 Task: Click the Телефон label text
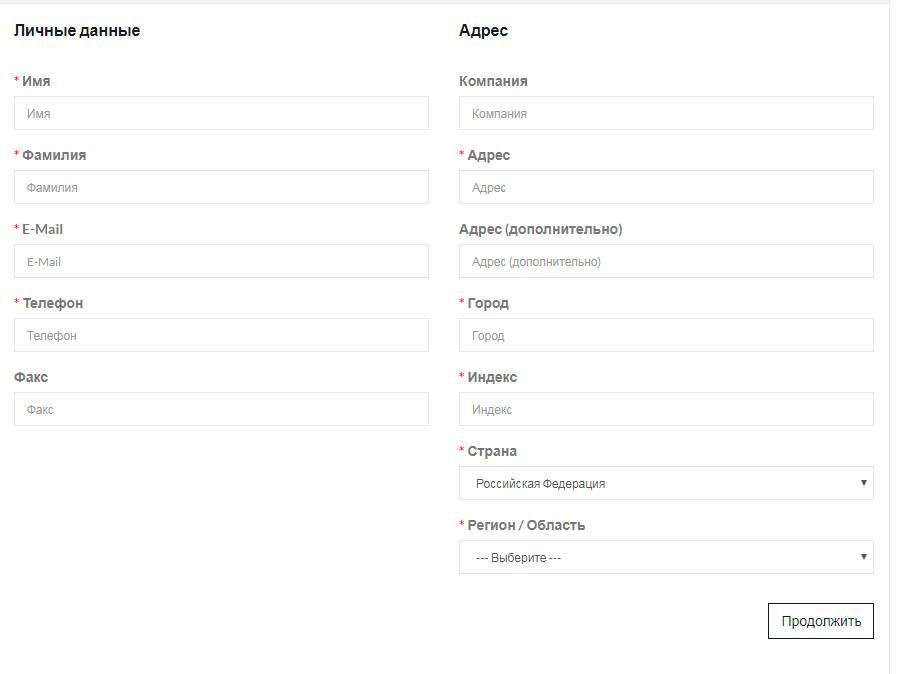[x=52, y=303]
